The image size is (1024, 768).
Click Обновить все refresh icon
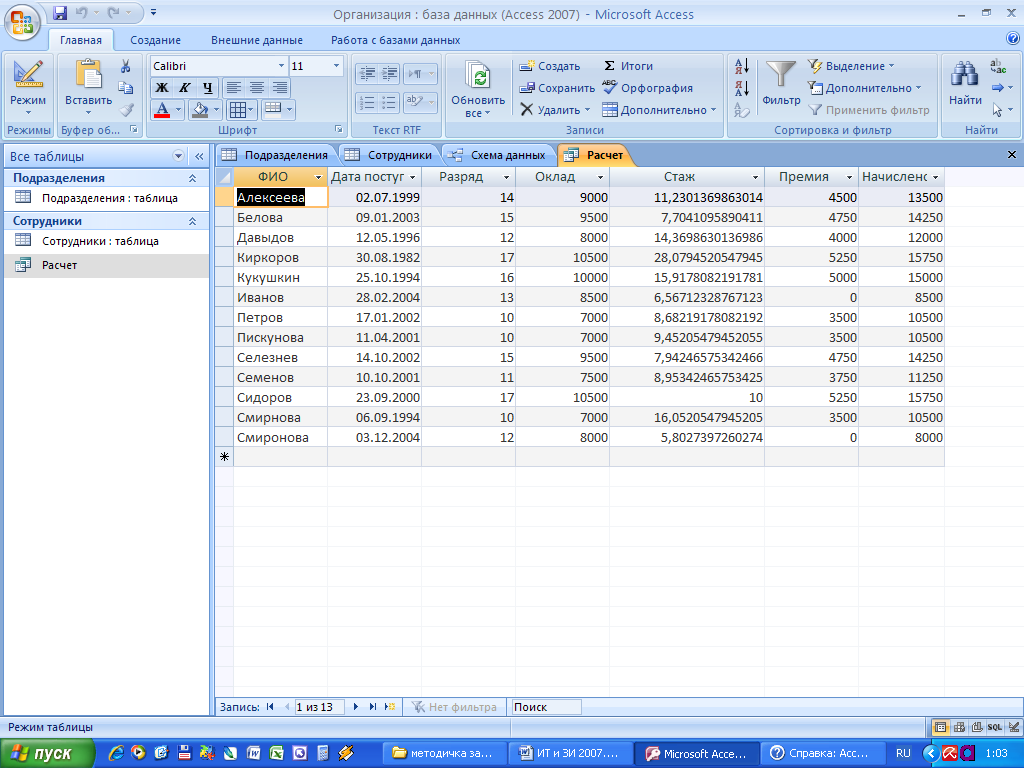pyautogui.click(x=478, y=88)
